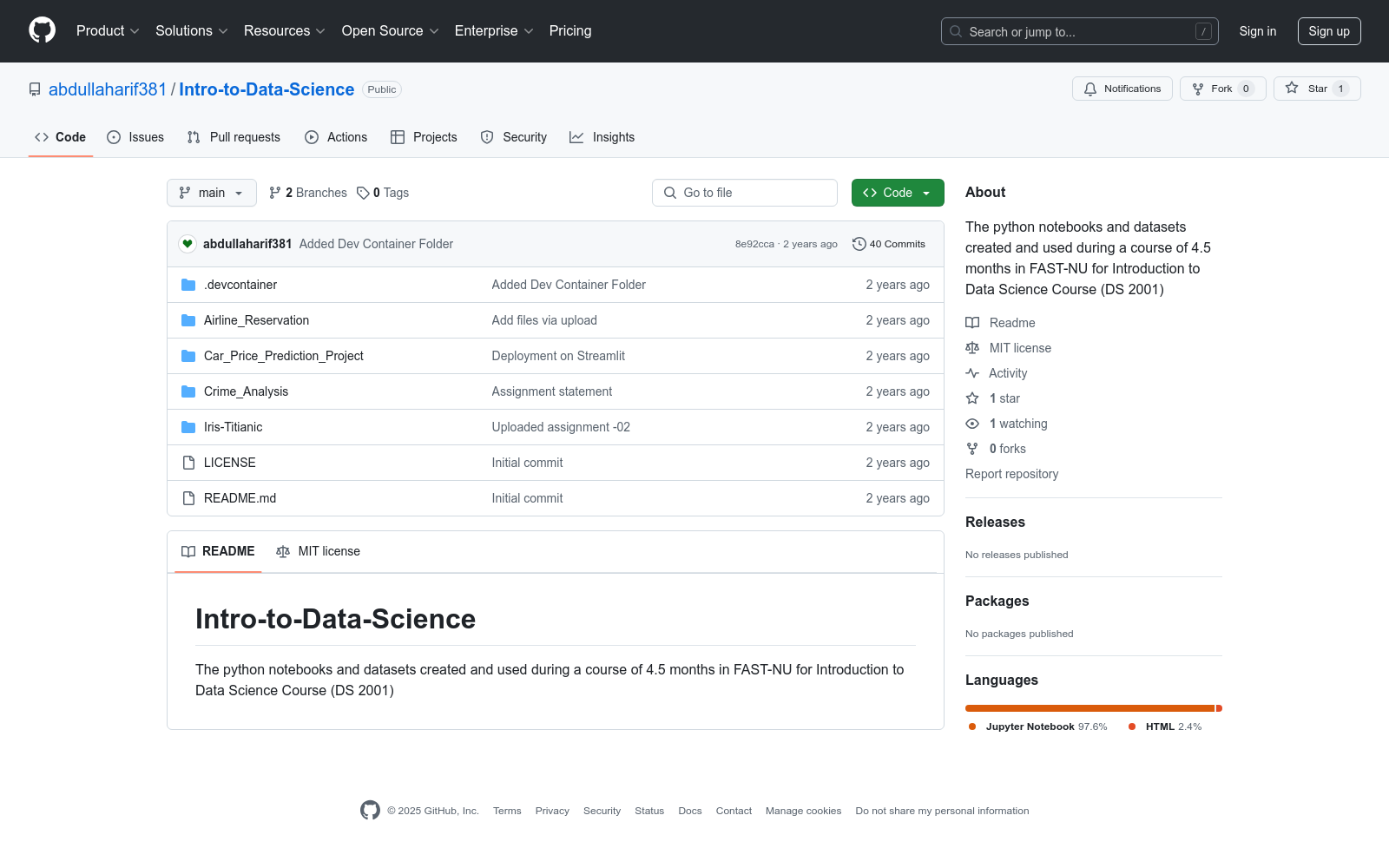Open the Jupyter Notebook 97.6% language link
Image resolution: width=1389 pixels, height=868 pixels.
coord(1038,727)
